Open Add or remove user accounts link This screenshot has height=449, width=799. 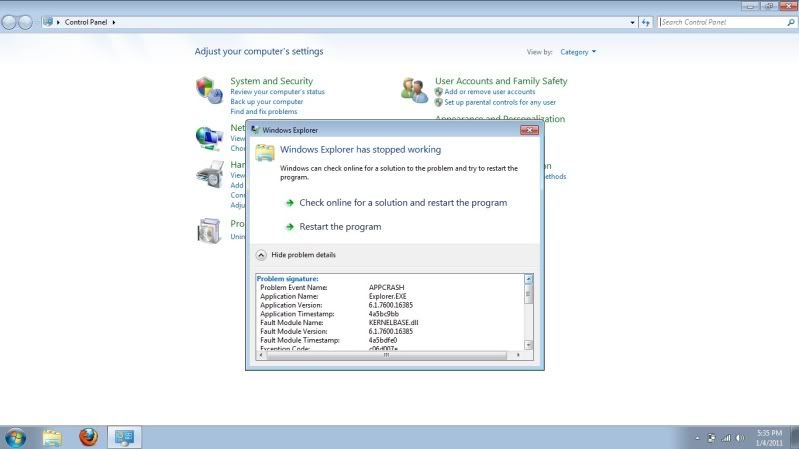[x=490, y=92]
